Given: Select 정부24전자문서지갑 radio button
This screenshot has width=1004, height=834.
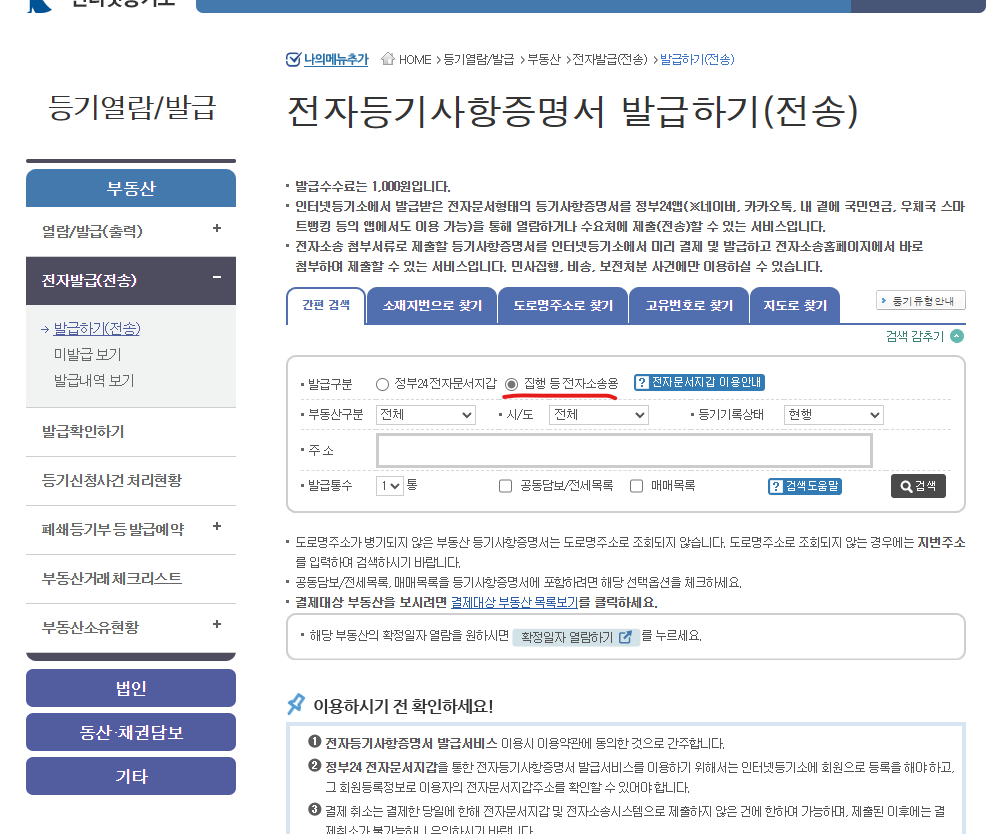Looking at the screenshot, I should [x=382, y=384].
